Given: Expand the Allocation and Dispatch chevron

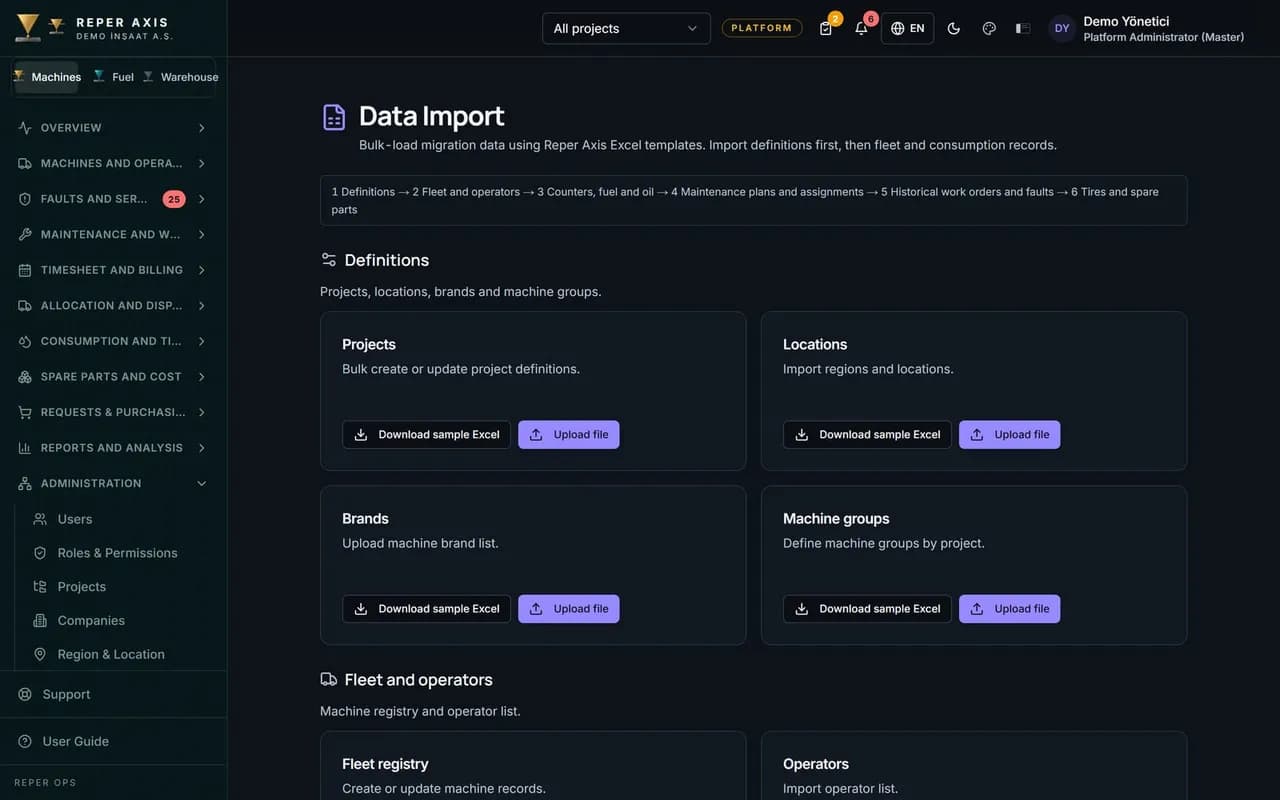Looking at the screenshot, I should pyautogui.click(x=202, y=305).
